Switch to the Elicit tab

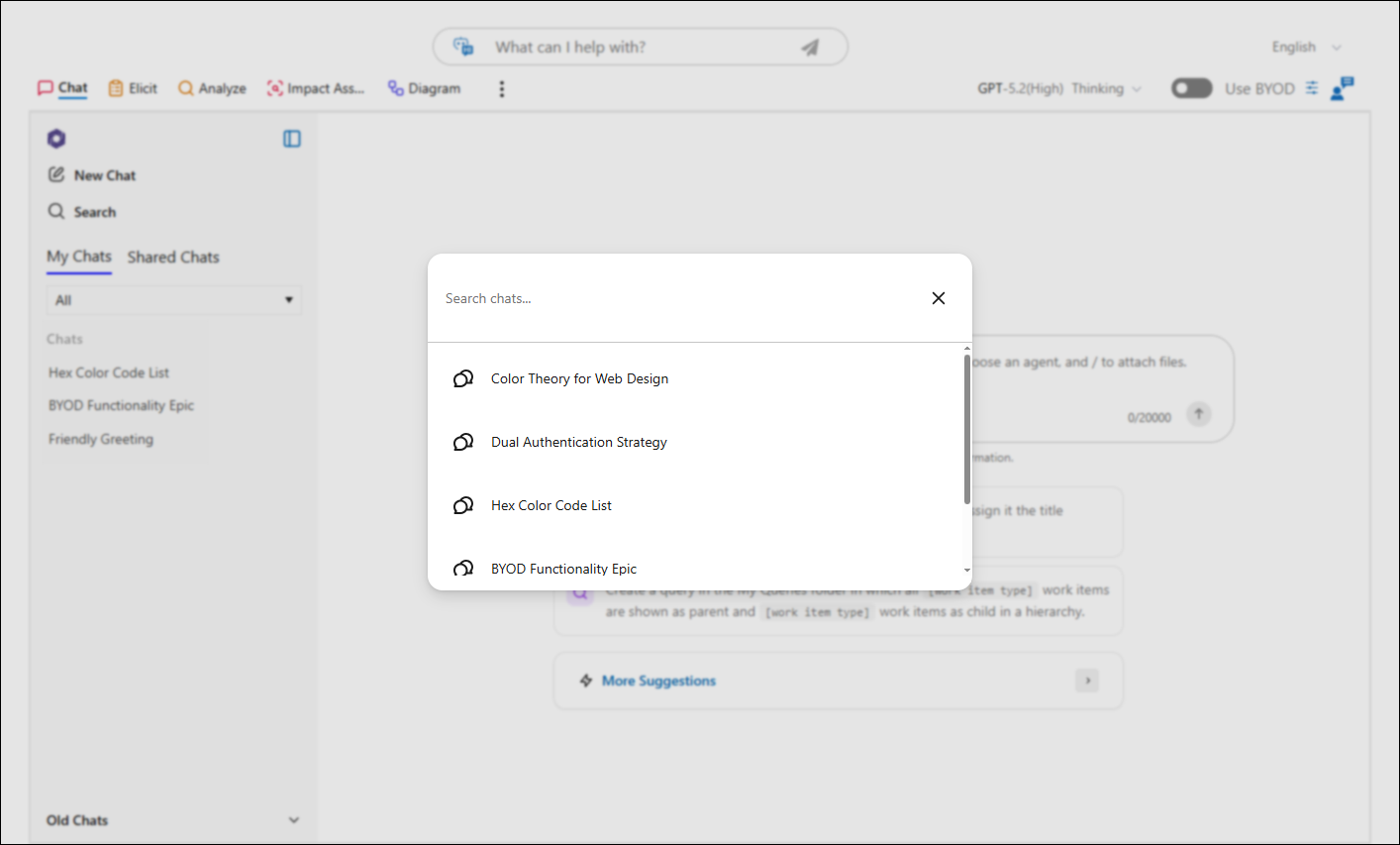coord(133,88)
